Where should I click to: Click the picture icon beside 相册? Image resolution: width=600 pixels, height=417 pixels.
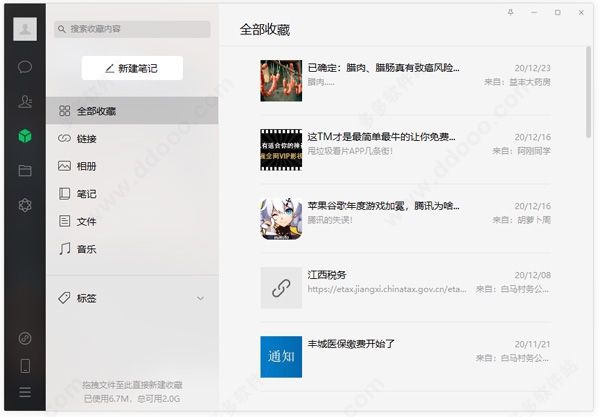tap(64, 166)
